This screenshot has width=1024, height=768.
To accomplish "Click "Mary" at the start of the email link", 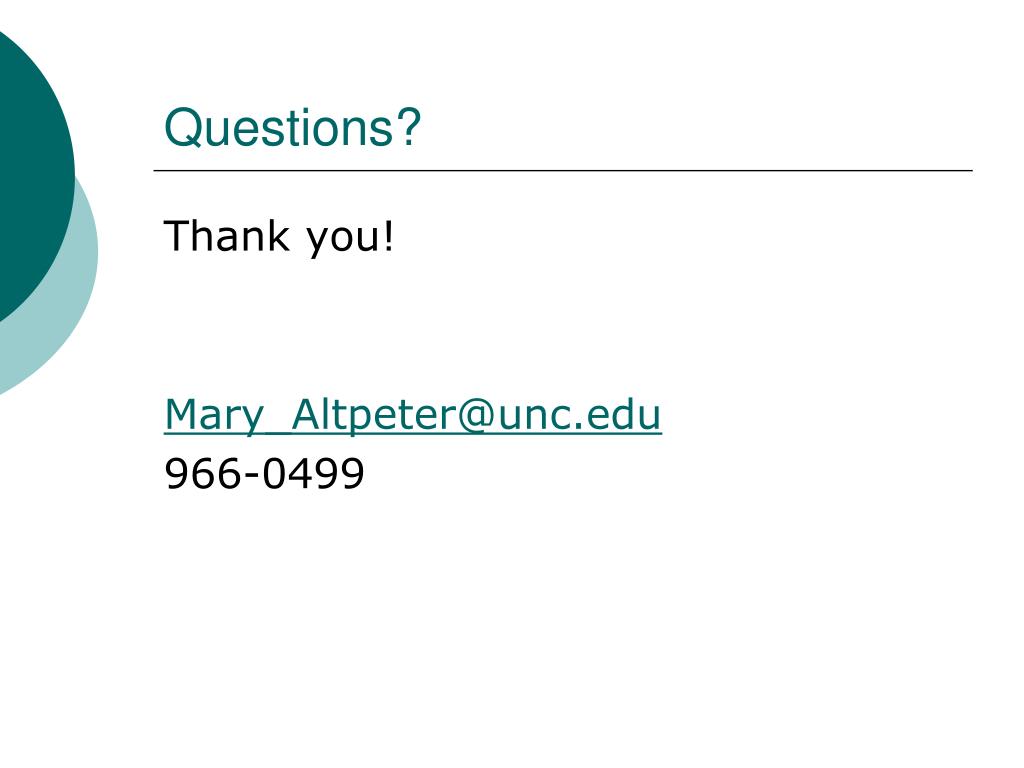I will point(214,415).
